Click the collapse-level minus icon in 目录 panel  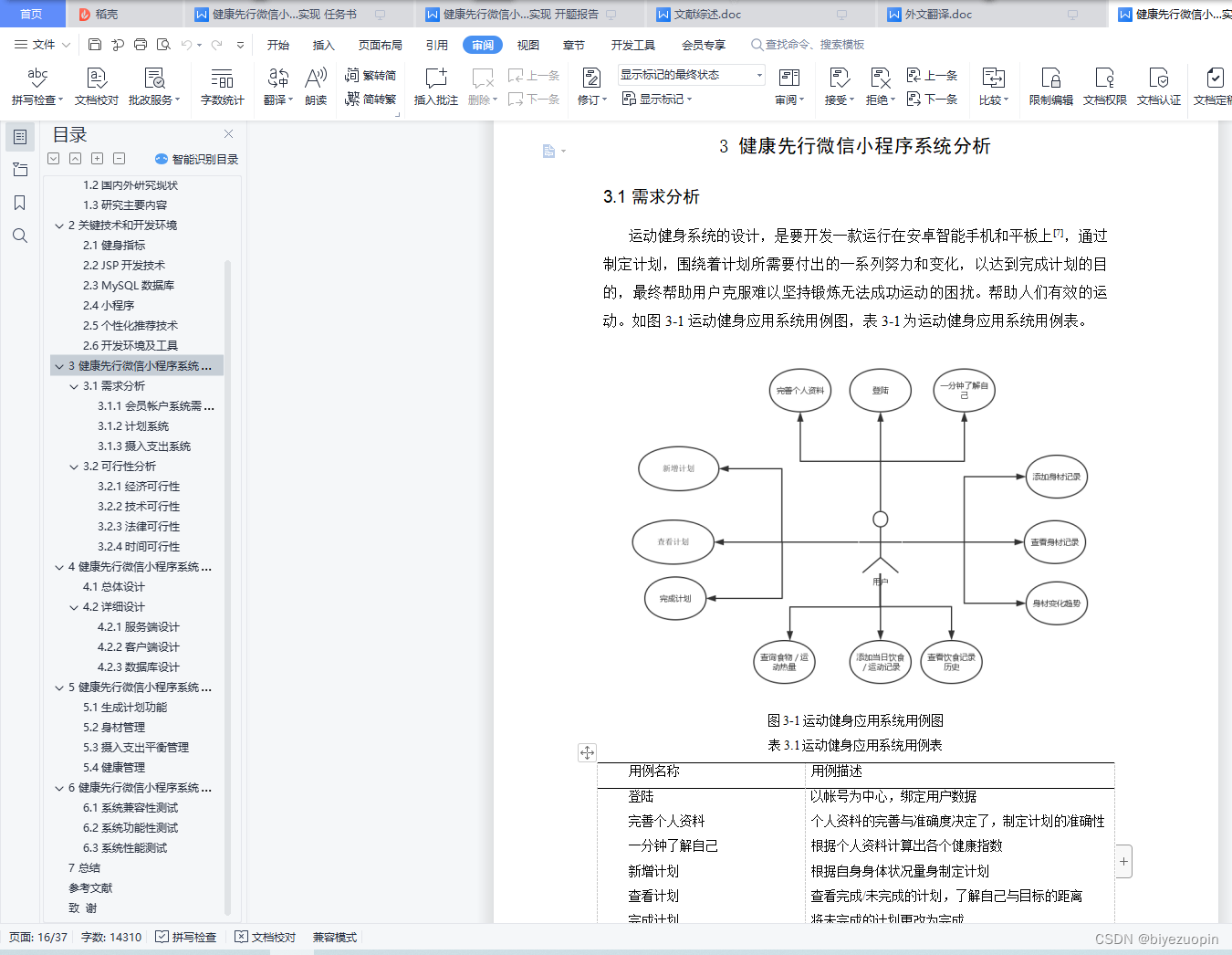[119, 158]
